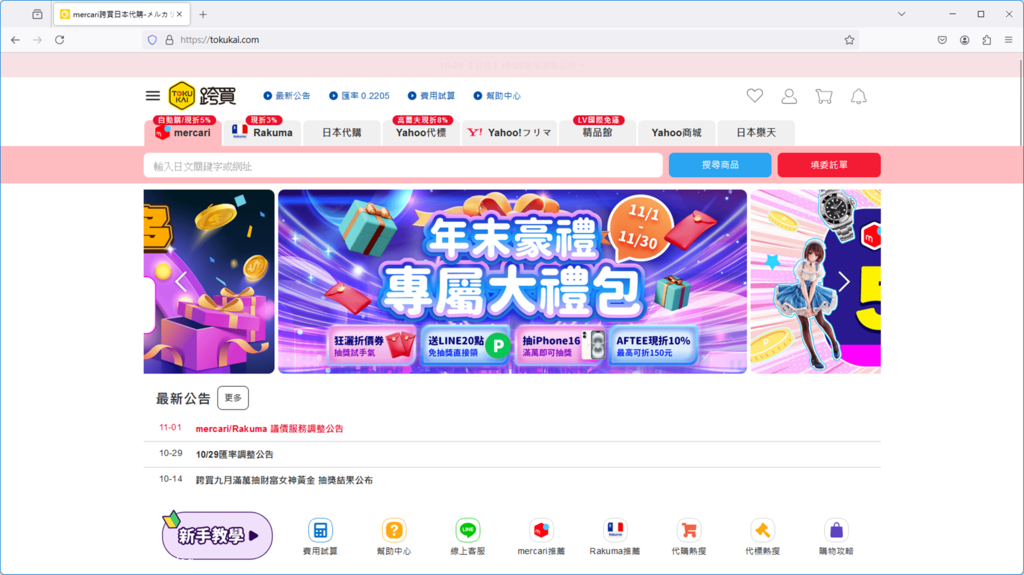Open the hamburger menu beside Tokukai logo
The image size is (1024, 575).
[x=152, y=96]
